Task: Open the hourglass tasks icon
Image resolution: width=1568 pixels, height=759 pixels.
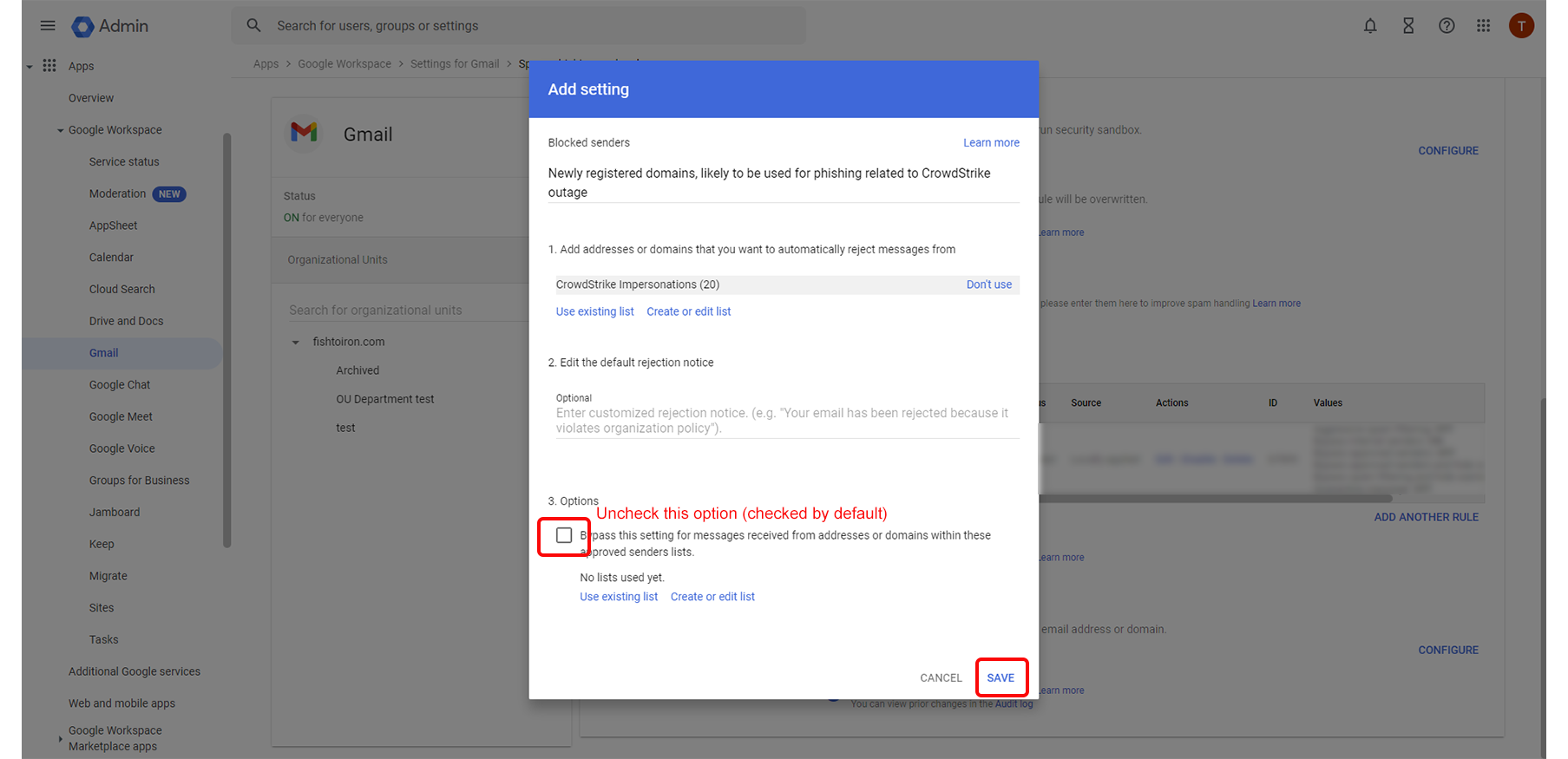Action: (1408, 26)
